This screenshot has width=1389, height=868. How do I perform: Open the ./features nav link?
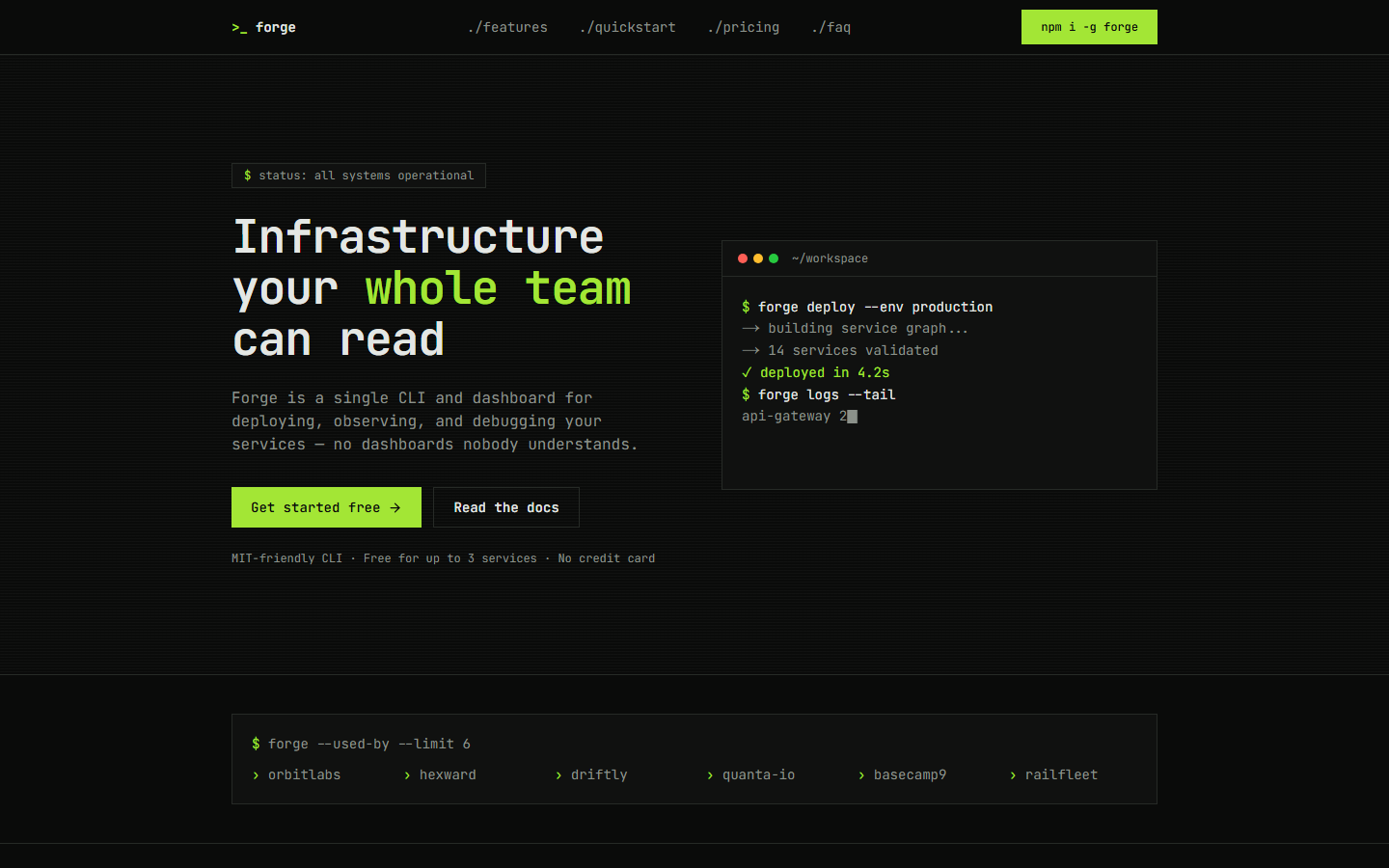tap(507, 27)
